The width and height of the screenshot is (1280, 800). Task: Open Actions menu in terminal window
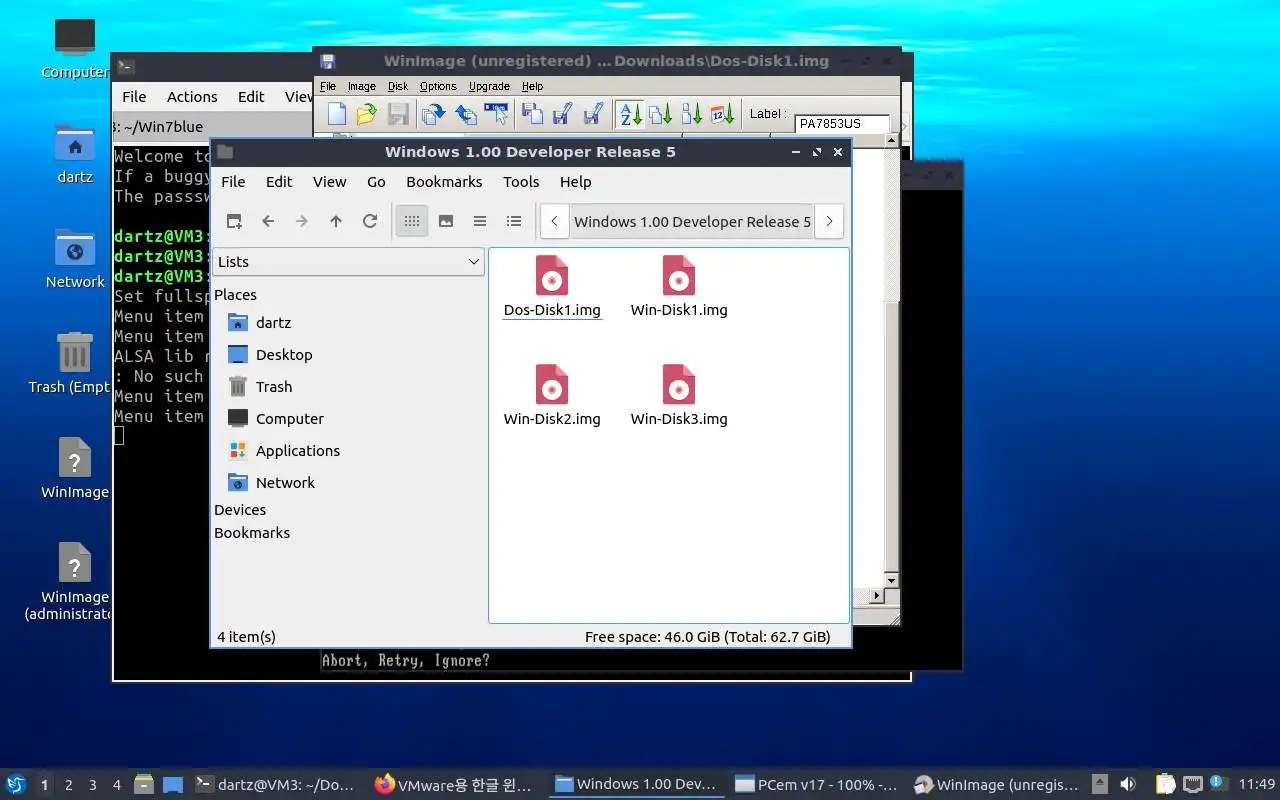coord(192,97)
